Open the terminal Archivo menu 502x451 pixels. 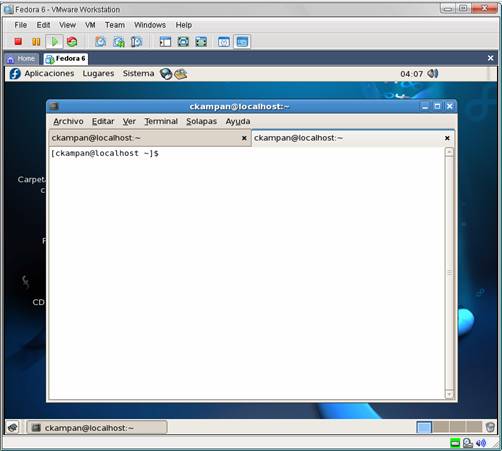[68, 121]
